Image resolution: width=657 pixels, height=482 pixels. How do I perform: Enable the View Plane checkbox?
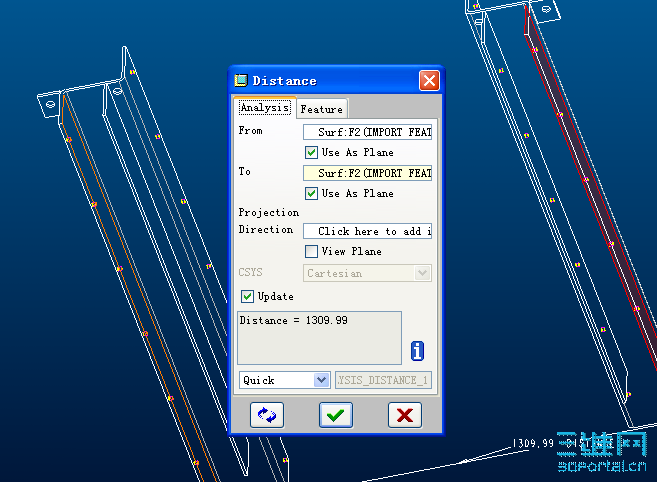point(311,251)
